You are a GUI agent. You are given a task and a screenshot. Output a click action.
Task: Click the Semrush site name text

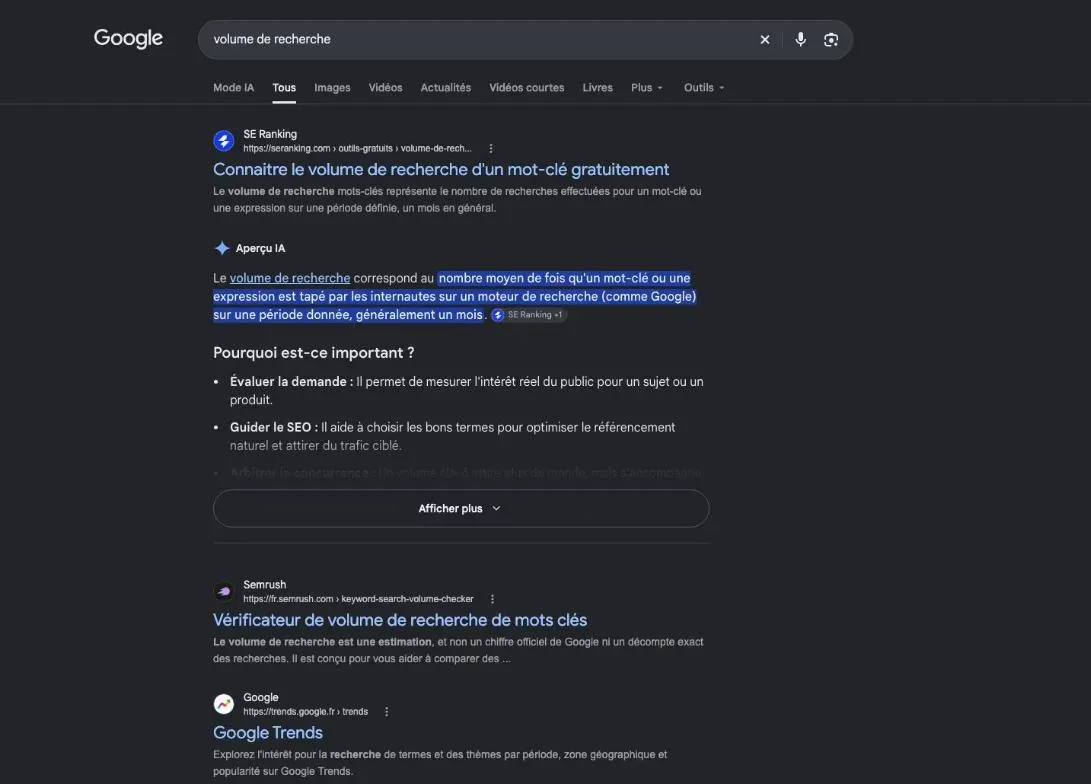(x=264, y=585)
